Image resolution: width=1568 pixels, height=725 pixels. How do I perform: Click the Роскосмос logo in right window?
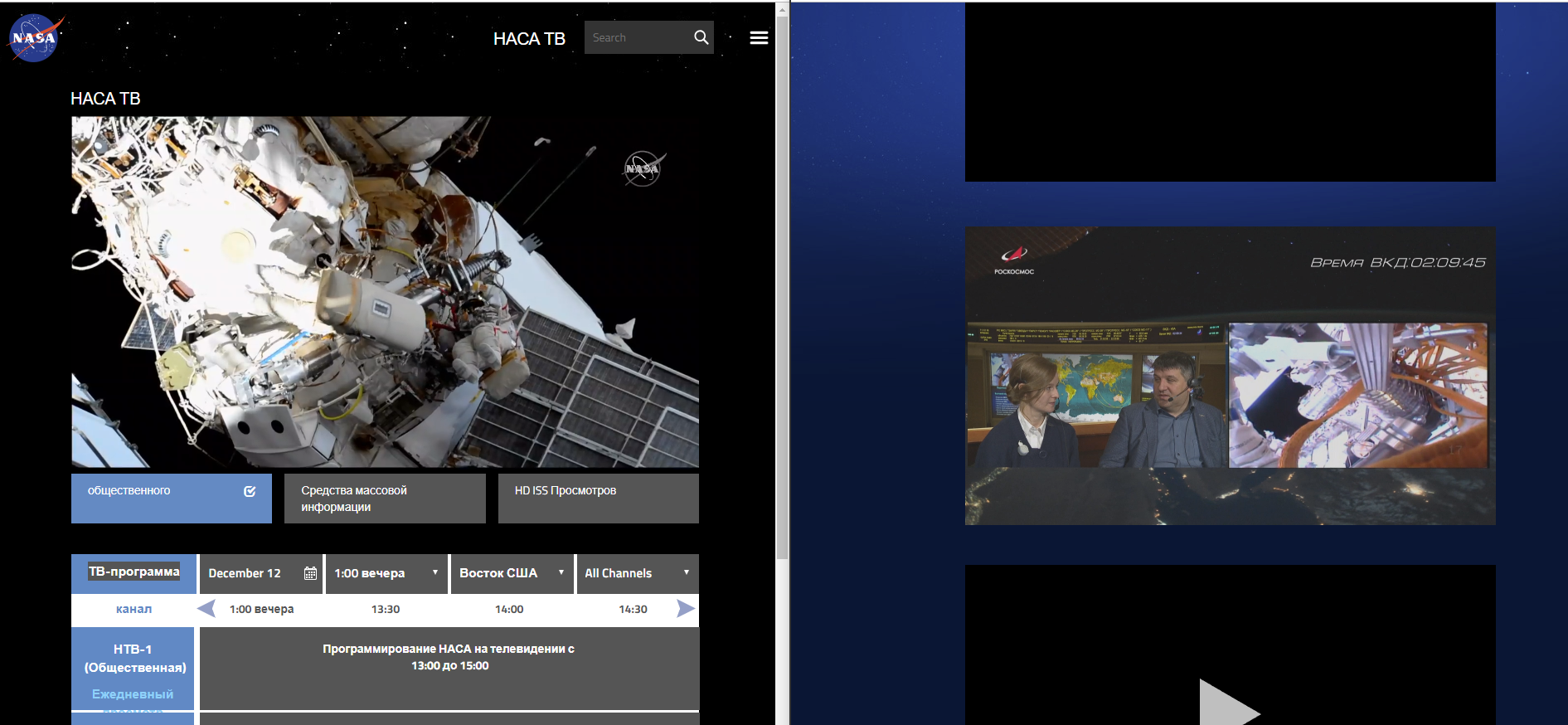[1014, 260]
